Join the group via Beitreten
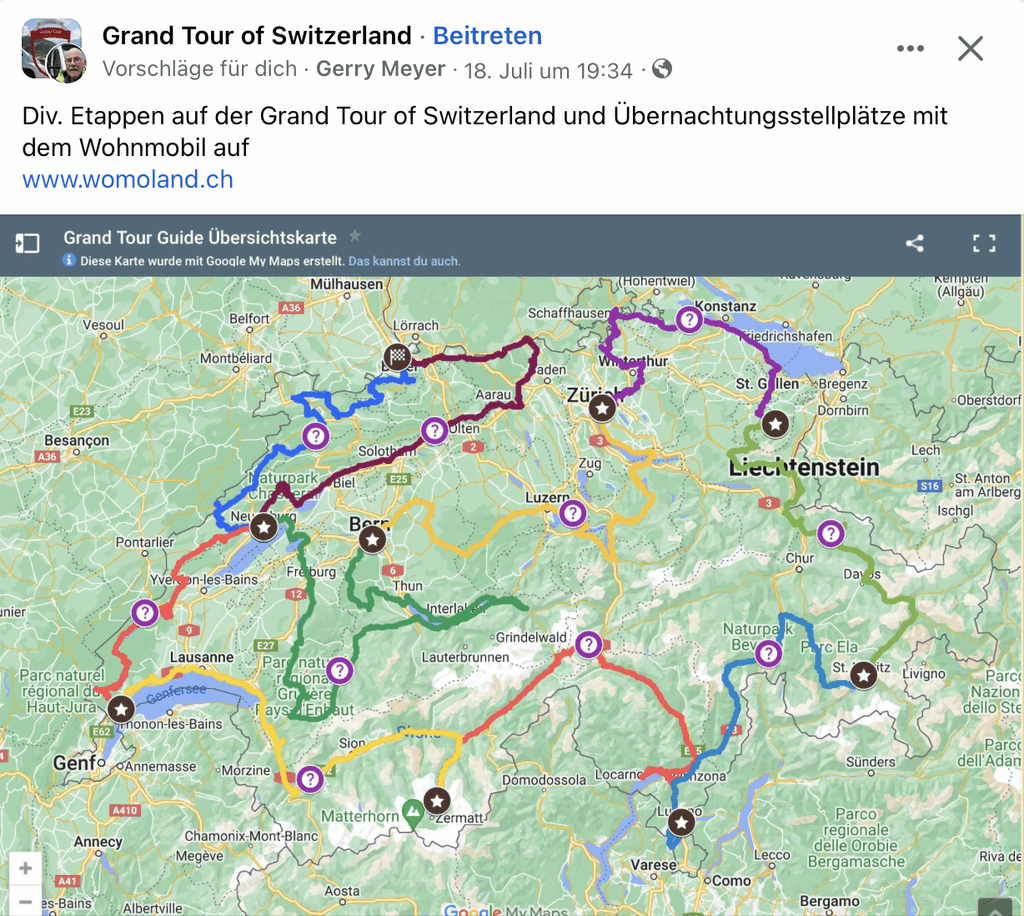 [x=487, y=36]
